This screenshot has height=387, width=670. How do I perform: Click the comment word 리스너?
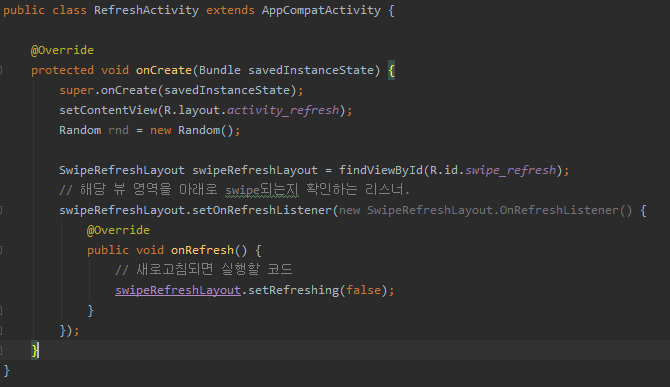coord(384,190)
